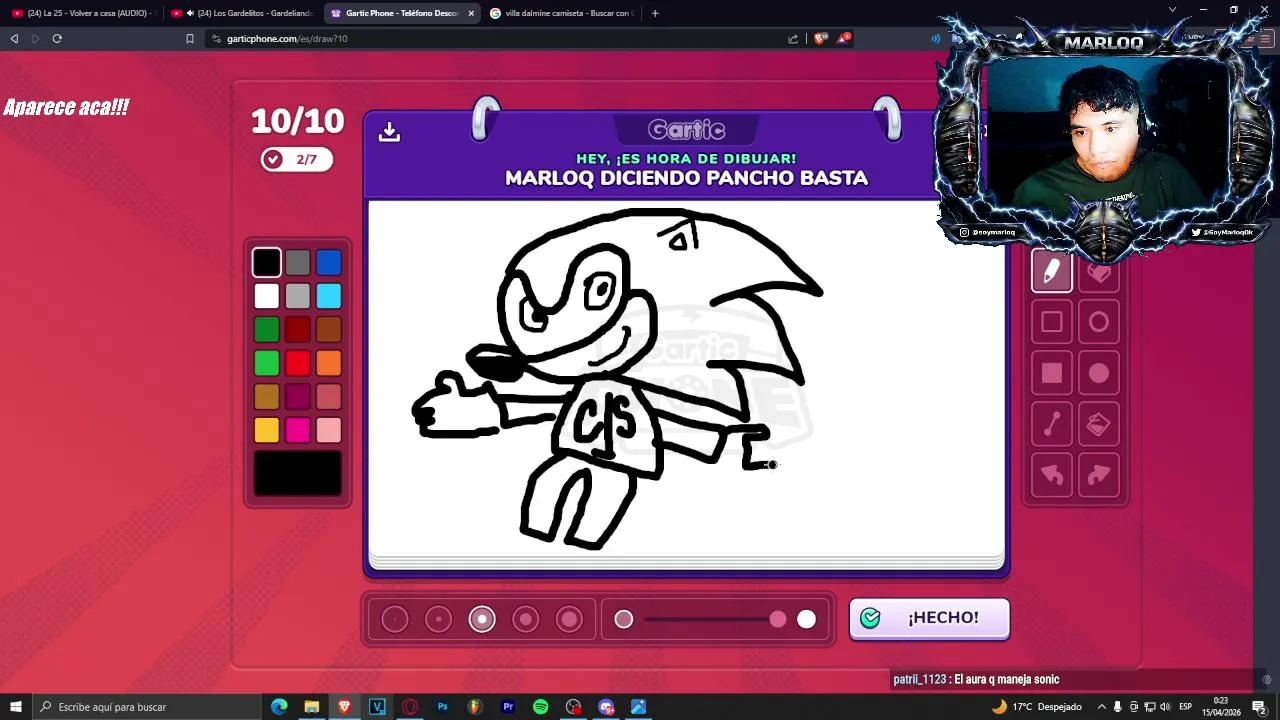
Task: Open the notification center icon
Action: click(x=1259, y=707)
